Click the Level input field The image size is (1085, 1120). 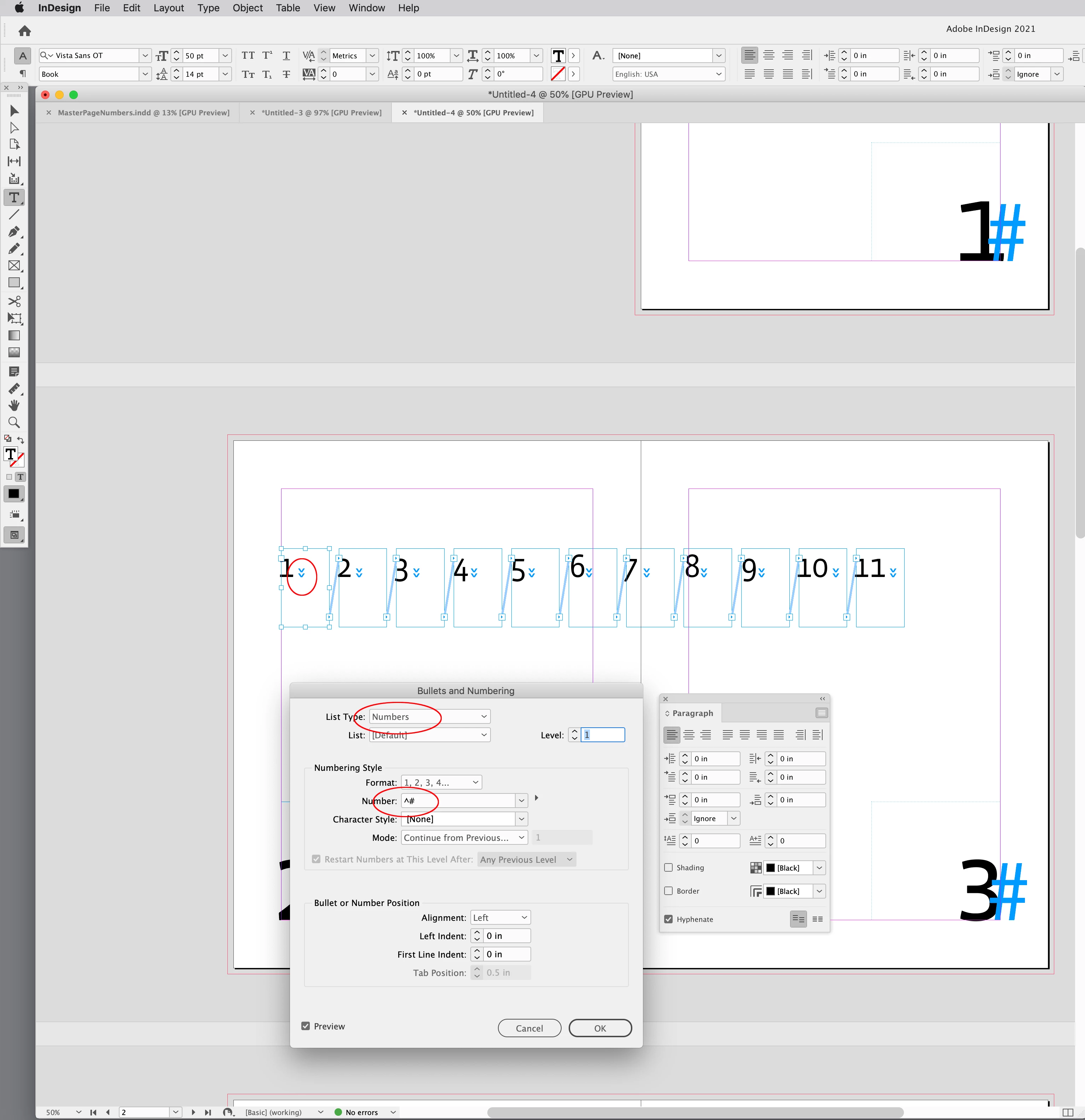pos(602,735)
